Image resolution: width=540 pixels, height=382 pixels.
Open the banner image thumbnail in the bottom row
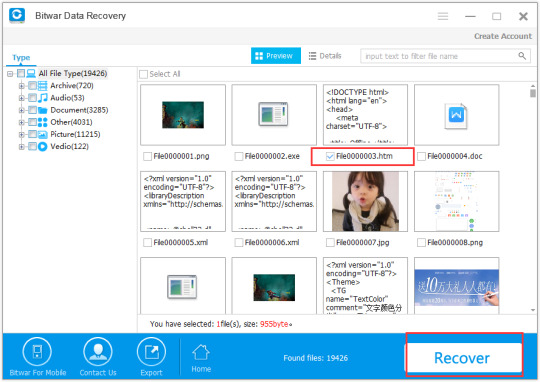click(x=456, y=286)
